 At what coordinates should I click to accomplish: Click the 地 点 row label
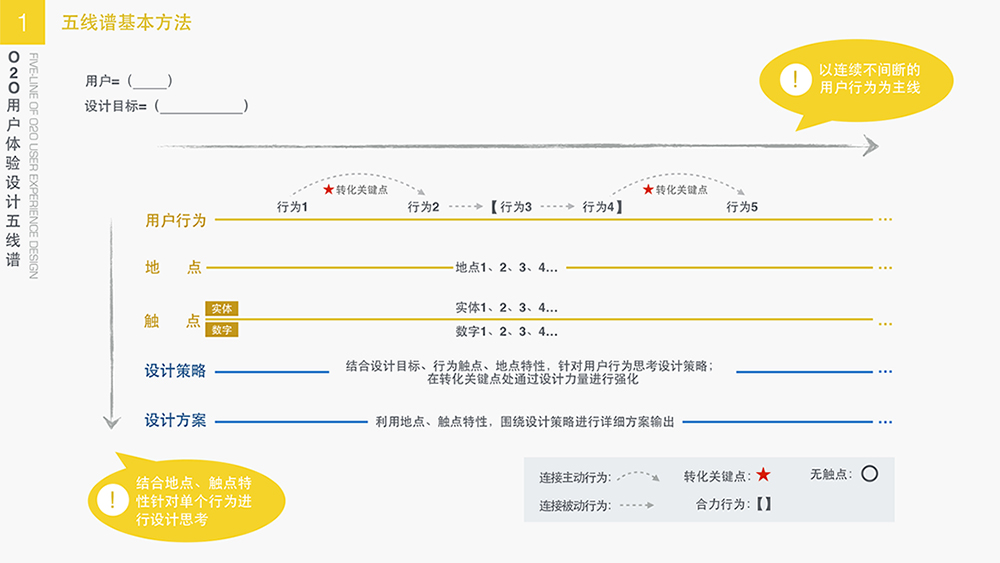coord(173,267)
